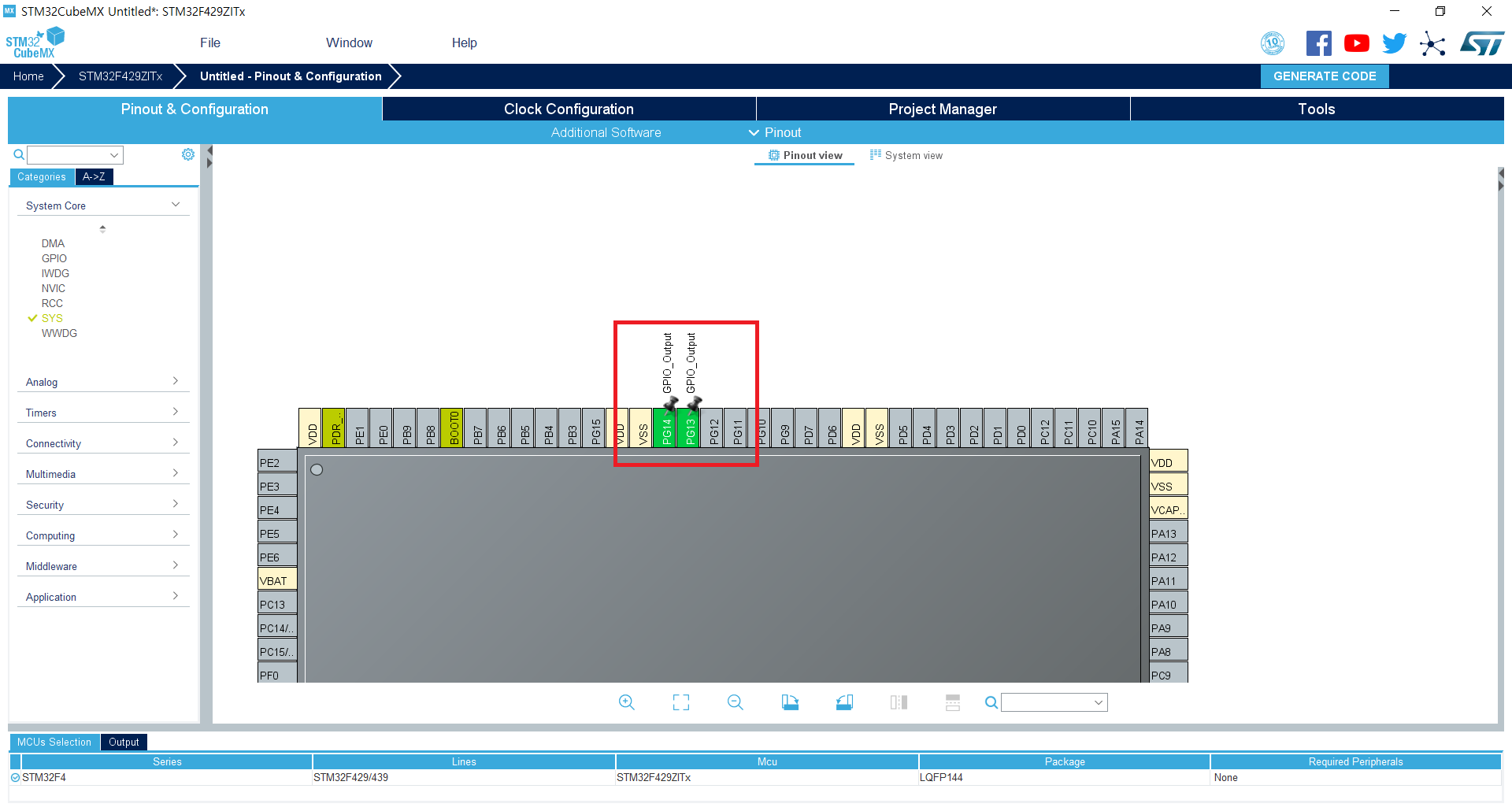Image resolution: width=1512 pixels, height=811 pixels.
Task: Click the zoom in magnifier icon
Action: click(627, 702)
